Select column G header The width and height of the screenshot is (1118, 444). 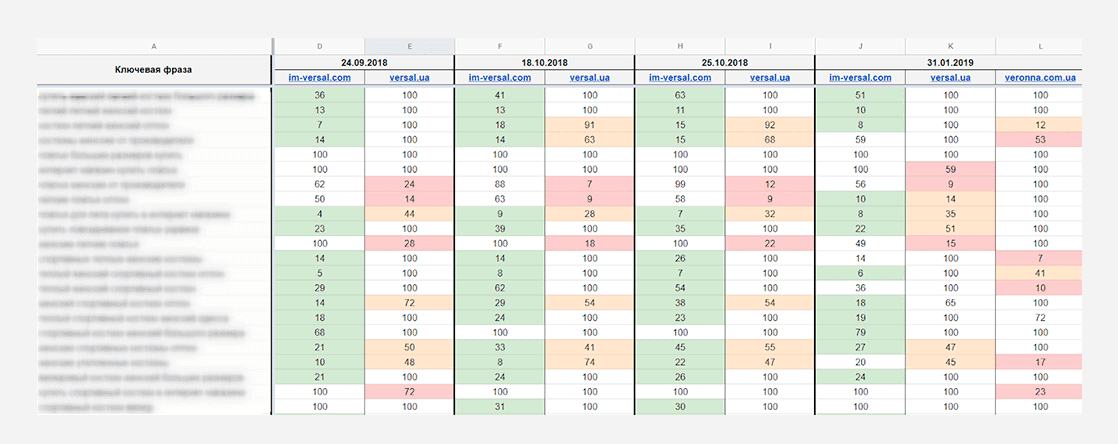pyautogui.click(x=590, y=46)
